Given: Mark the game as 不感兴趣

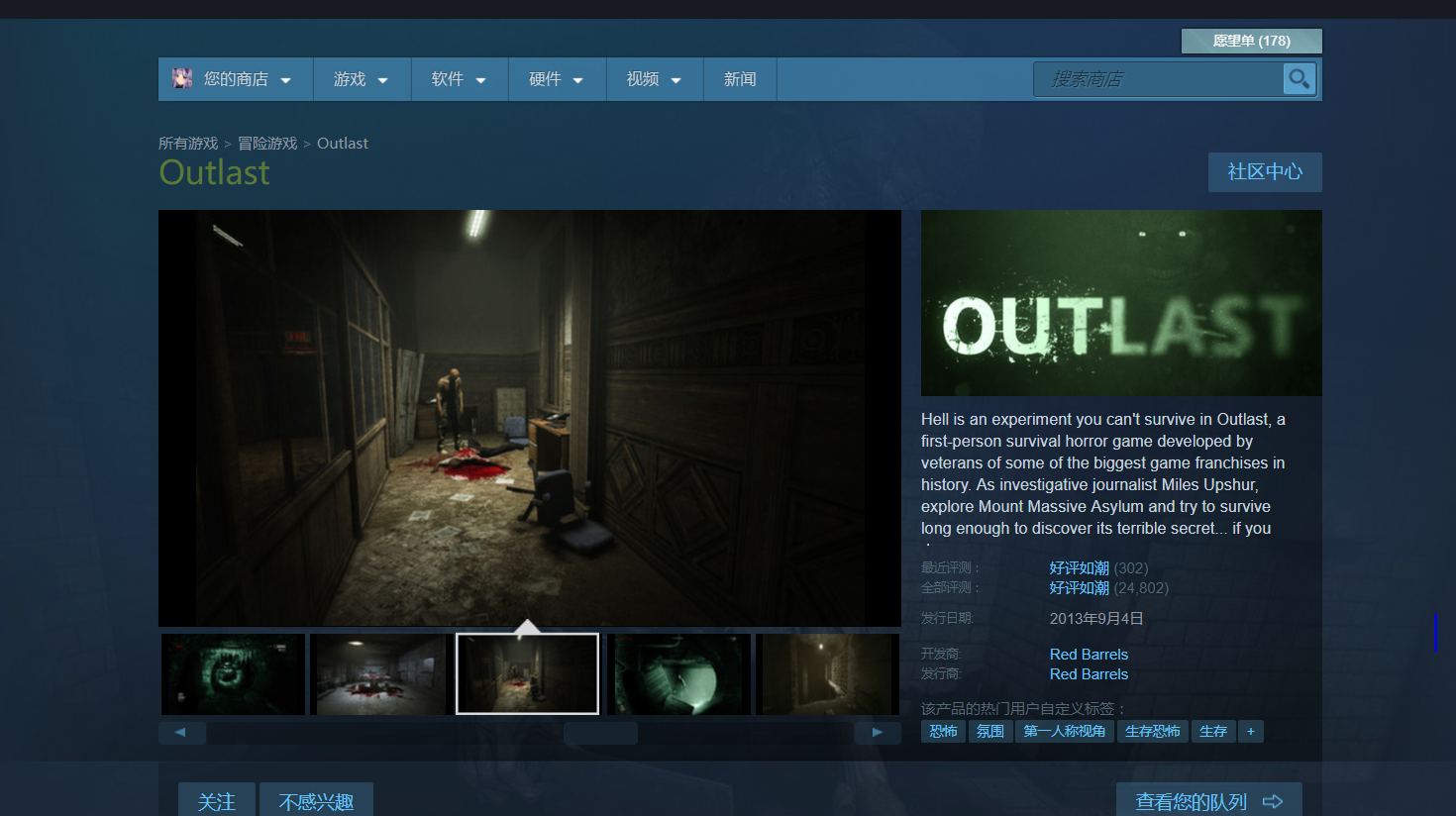Looking at the screenshot, I should click(316, 801).
